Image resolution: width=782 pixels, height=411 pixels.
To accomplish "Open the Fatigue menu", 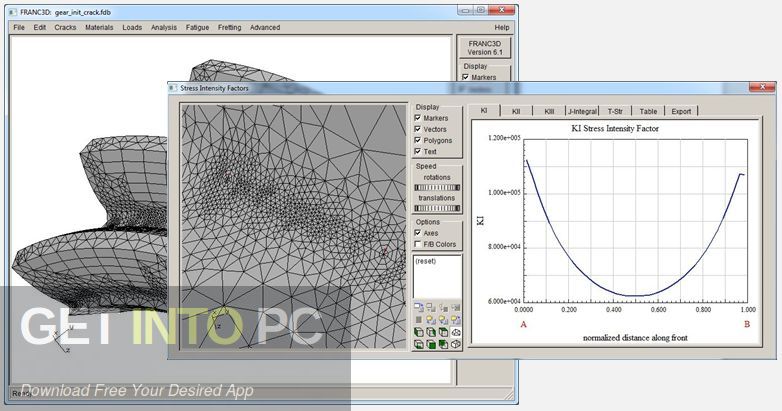I will click(x=197, y=27).
